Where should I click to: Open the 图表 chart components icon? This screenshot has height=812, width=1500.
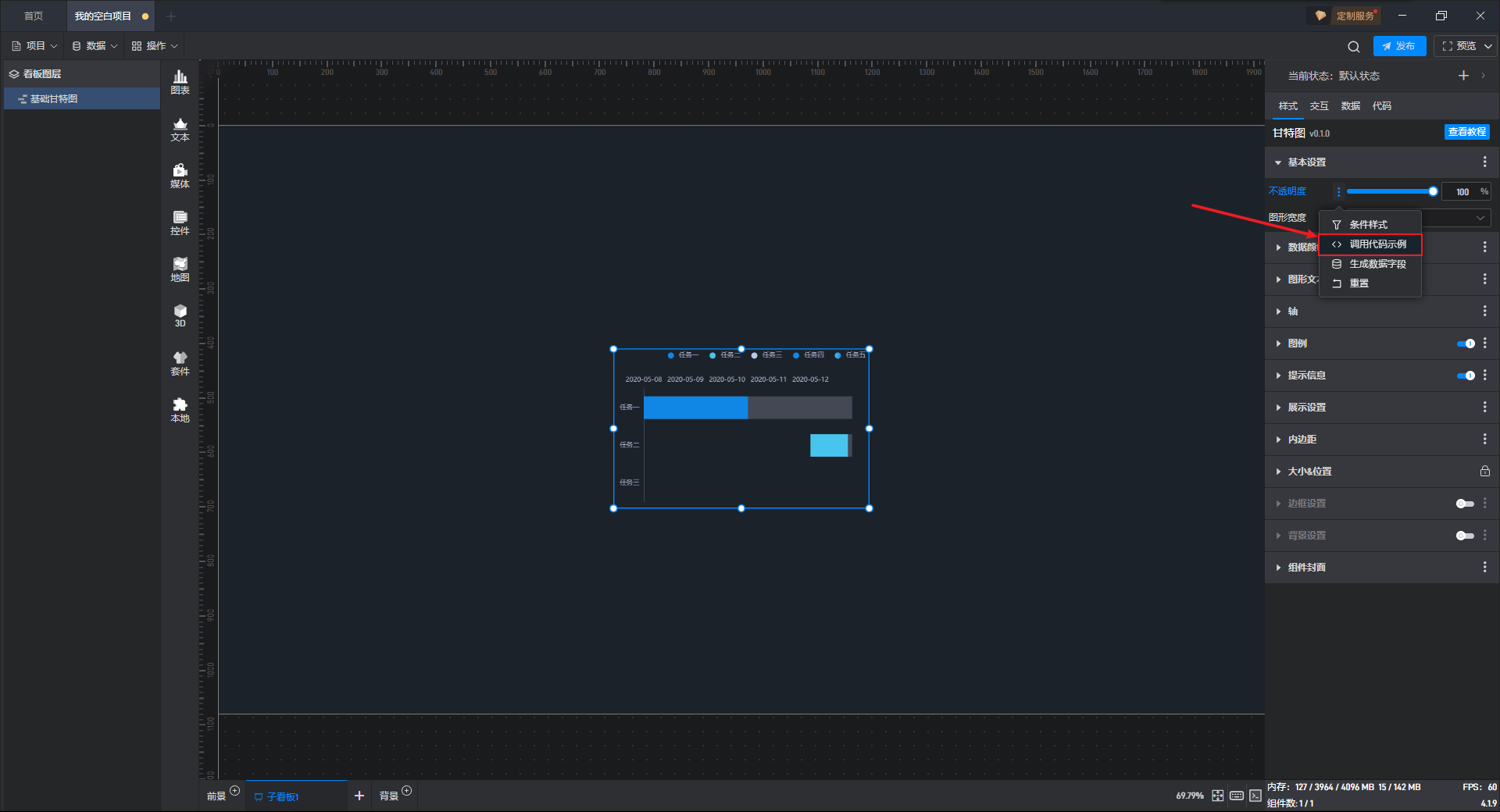click(x=180, y=82)
